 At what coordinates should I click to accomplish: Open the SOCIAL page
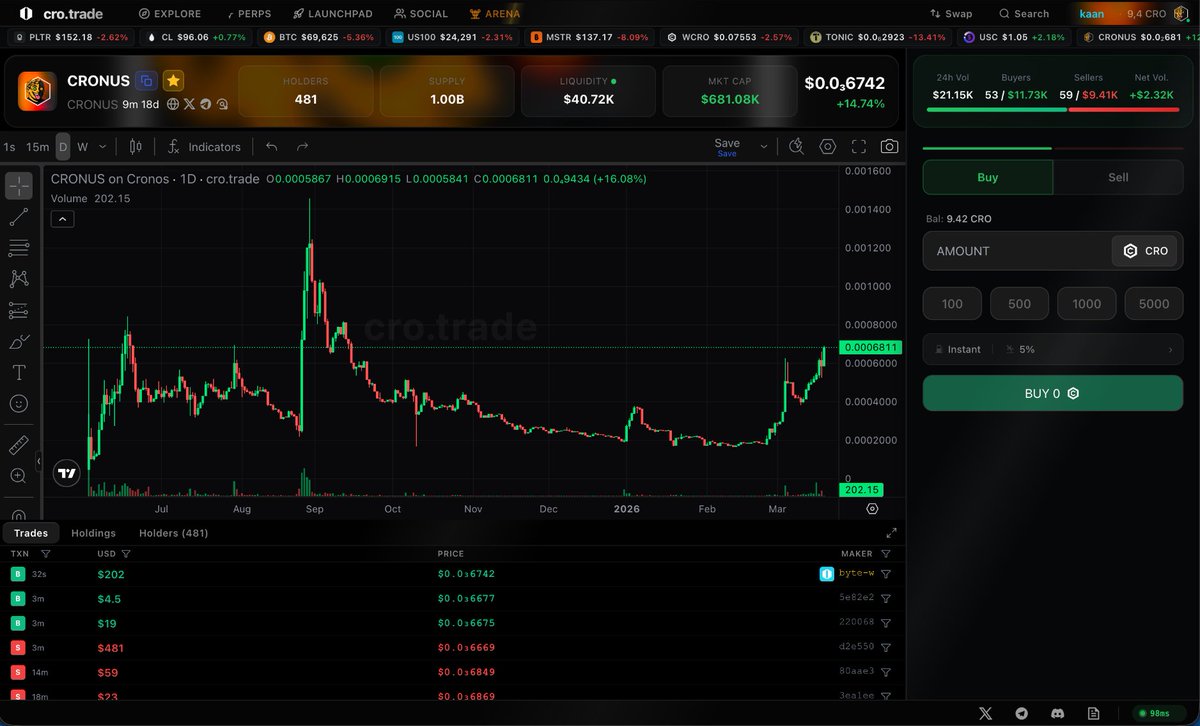(421, 14)
